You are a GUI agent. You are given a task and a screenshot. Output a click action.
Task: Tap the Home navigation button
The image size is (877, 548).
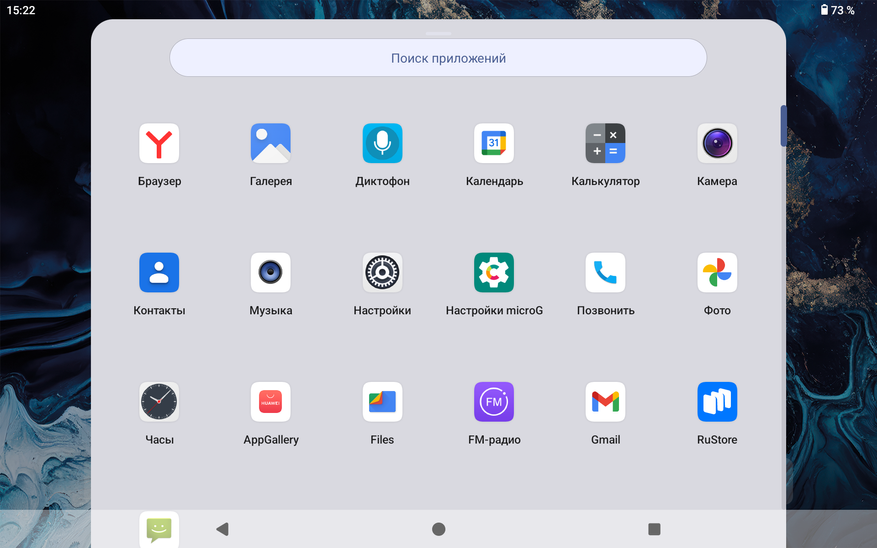point(438,529)
